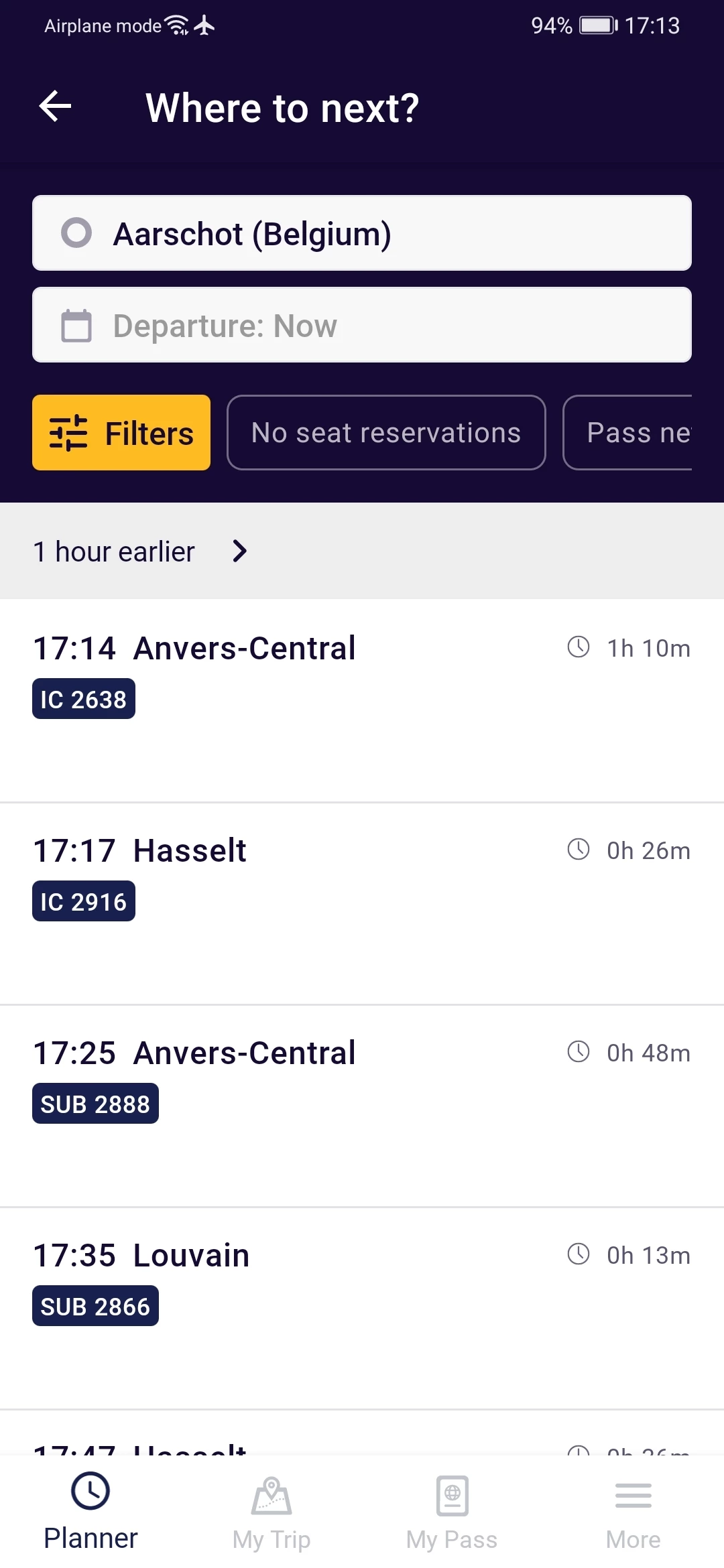Viewport: 724px width, 1568px height.
Task: Tap the IC 2638 train badge
Action: click(x=84, y=699)
